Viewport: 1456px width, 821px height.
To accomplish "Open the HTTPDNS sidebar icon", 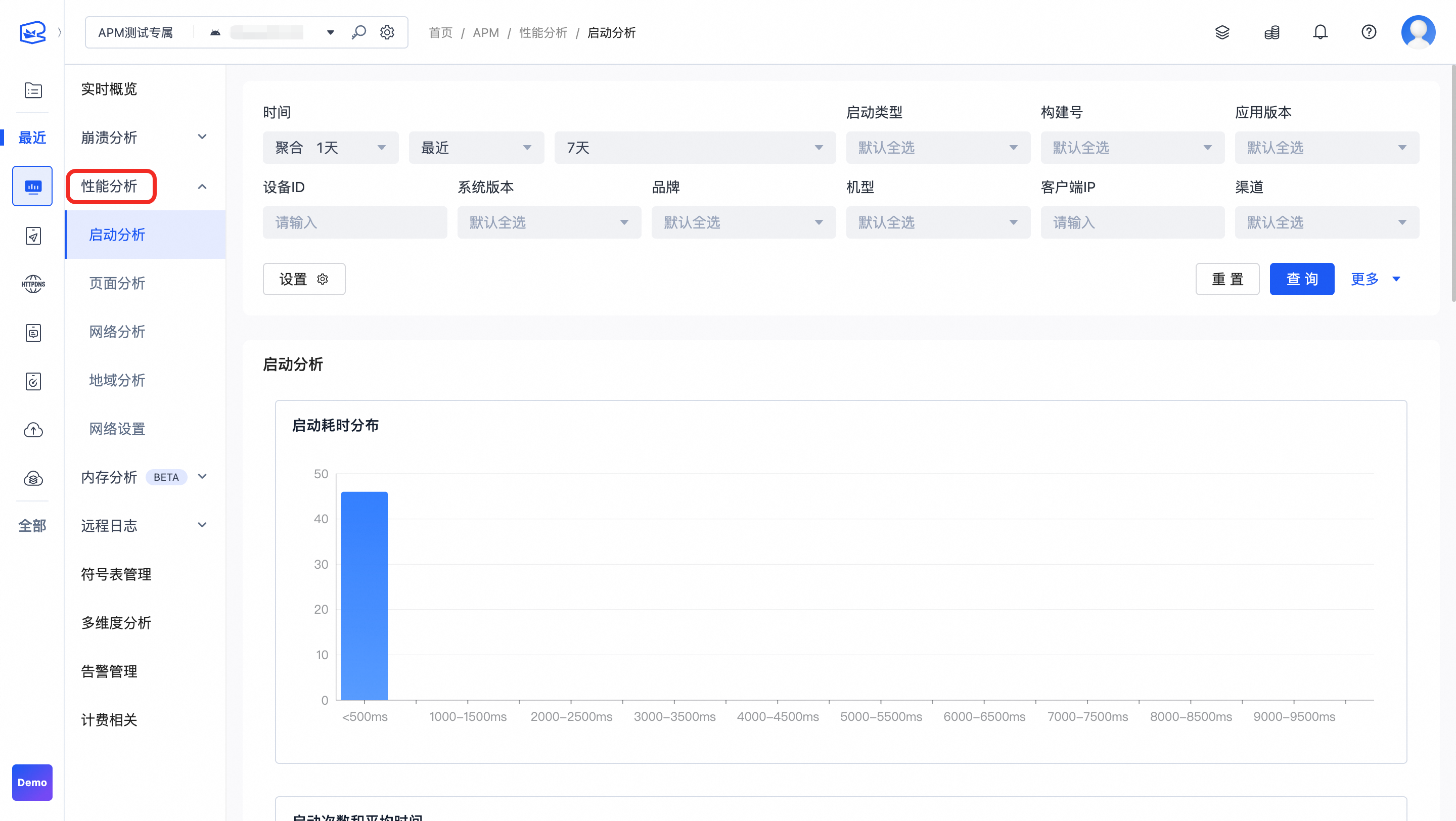I will pyautogui.click(x=33, y=284).
